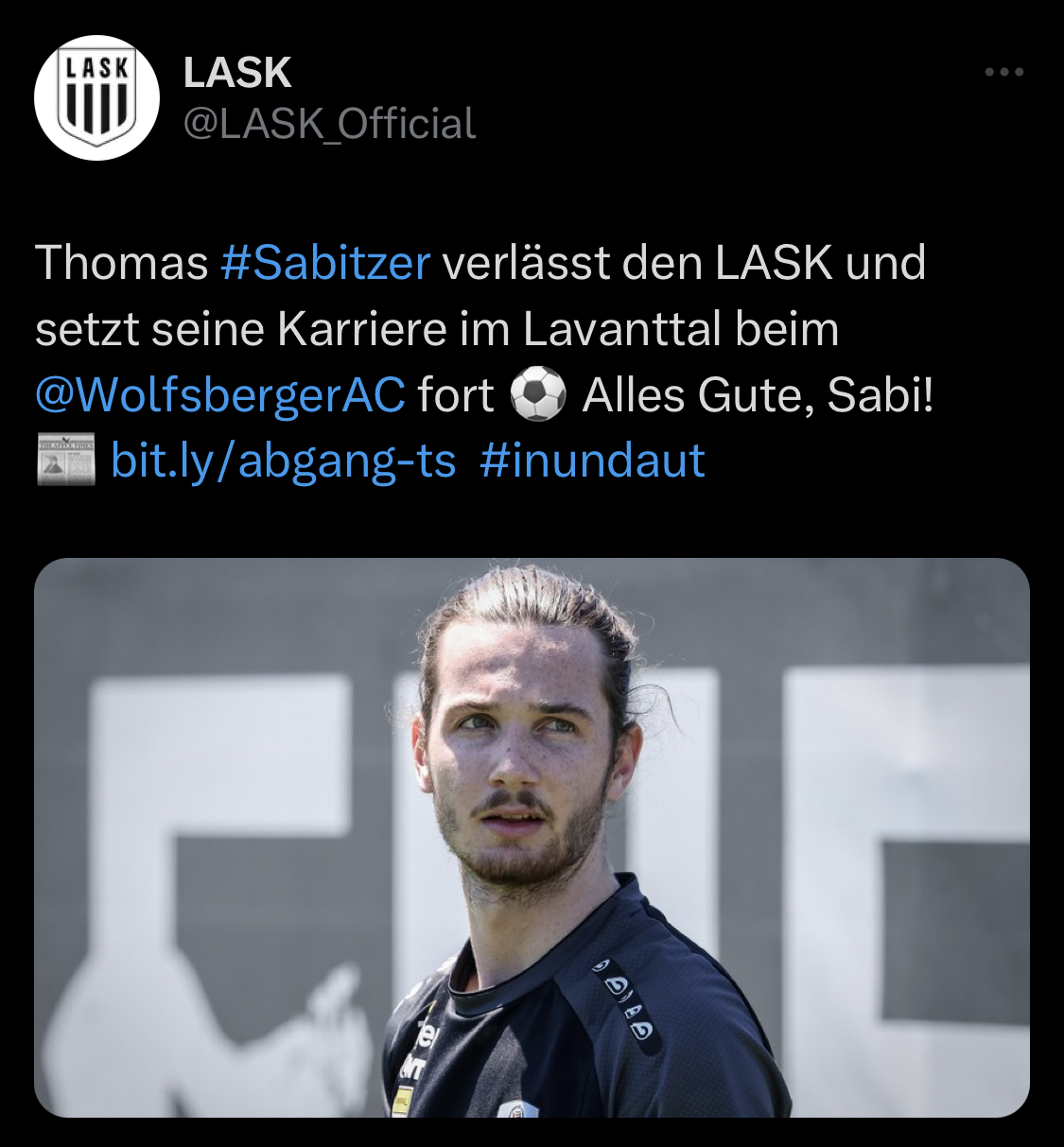This screenshot has height=1147, width=1064.
Task: Click the word 'Thomas' in the tweet
Action: 122,263
